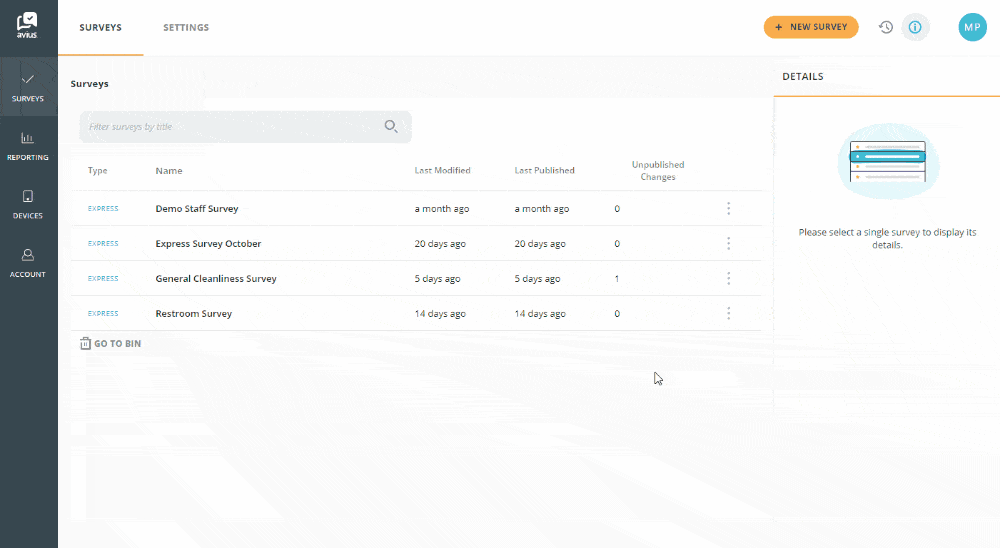Open options menu for Express Survey October
The width and height of the screenshot is (1000, 548).
[728, 244]
